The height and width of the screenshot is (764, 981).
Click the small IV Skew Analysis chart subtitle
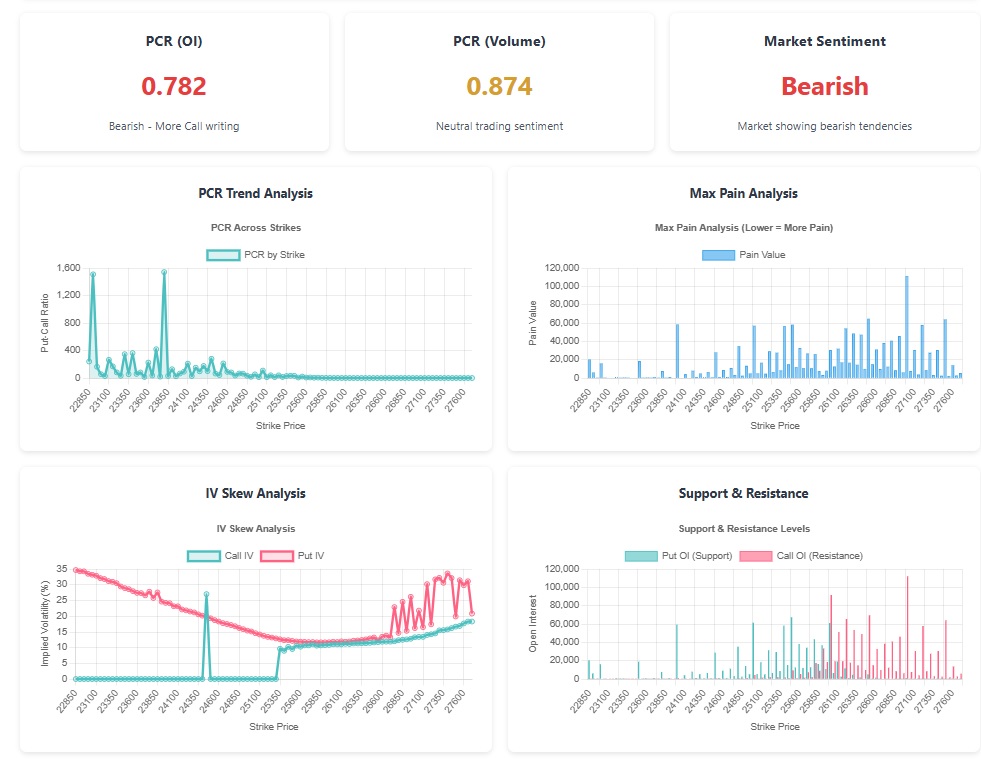[x=256, y=529]
